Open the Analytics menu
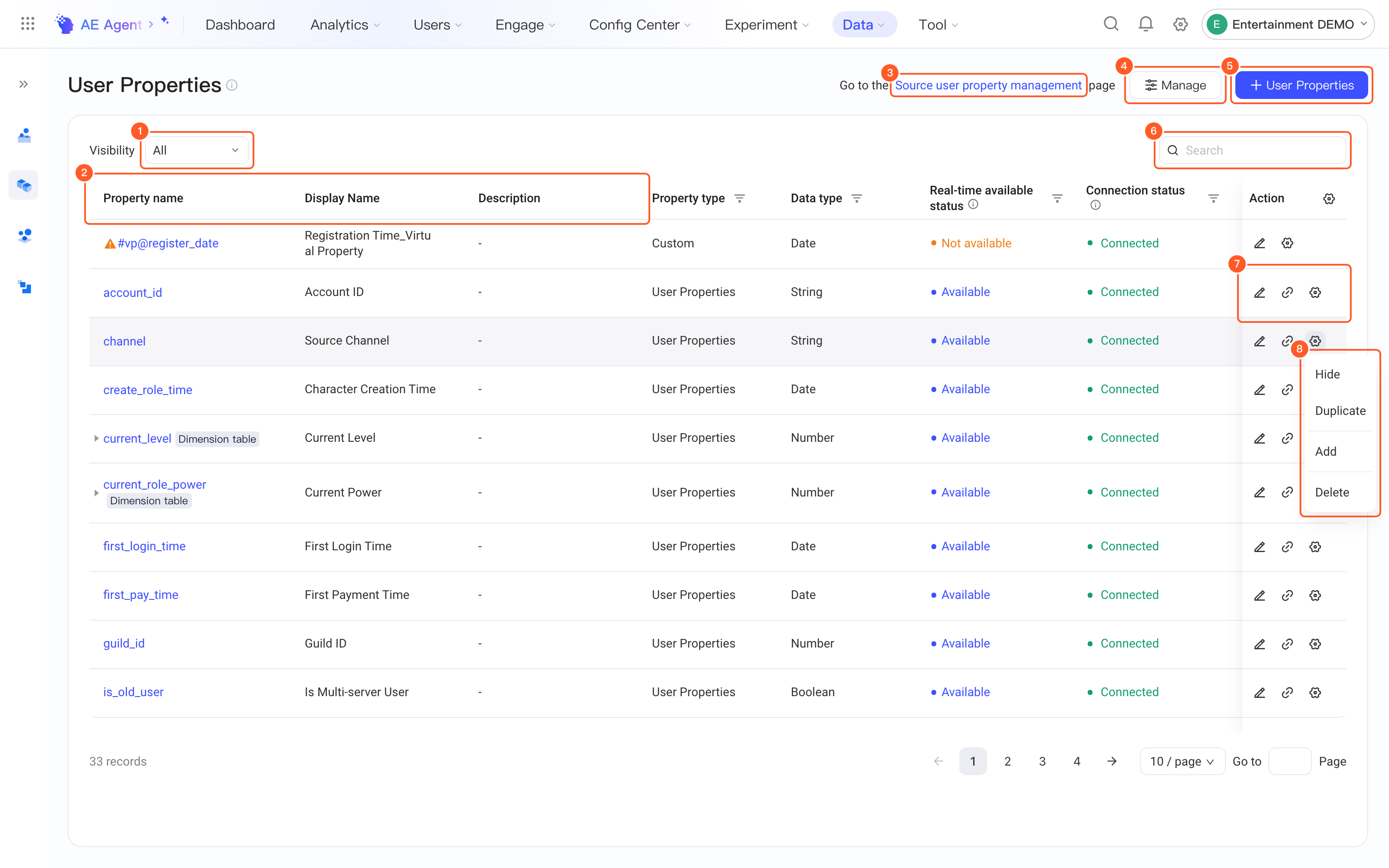The width and height of the screenshot is (1389, 868). coord(345,24)
